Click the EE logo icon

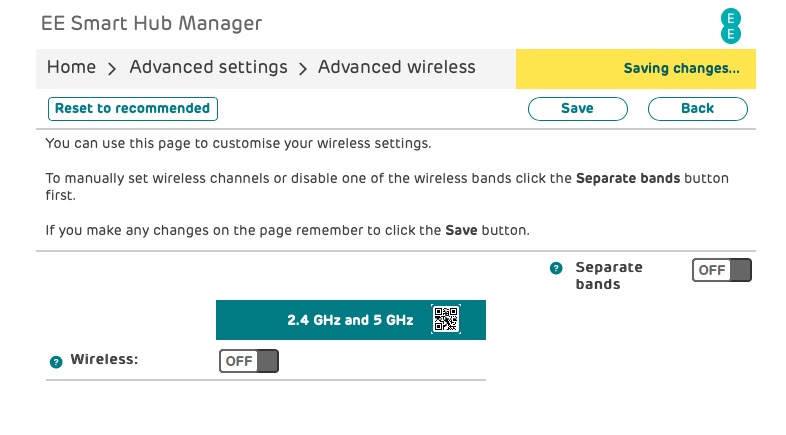pyautogui.click(x=730, y=26)
